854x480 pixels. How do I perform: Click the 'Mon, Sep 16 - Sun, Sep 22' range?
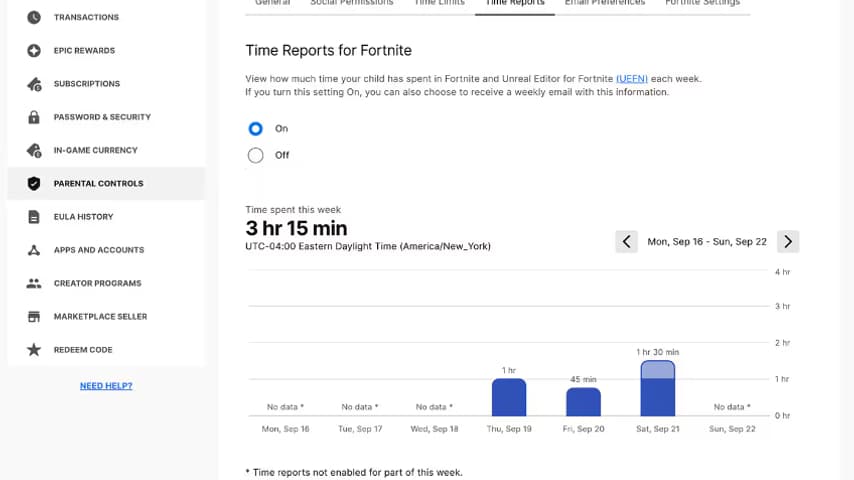(707, 241)
